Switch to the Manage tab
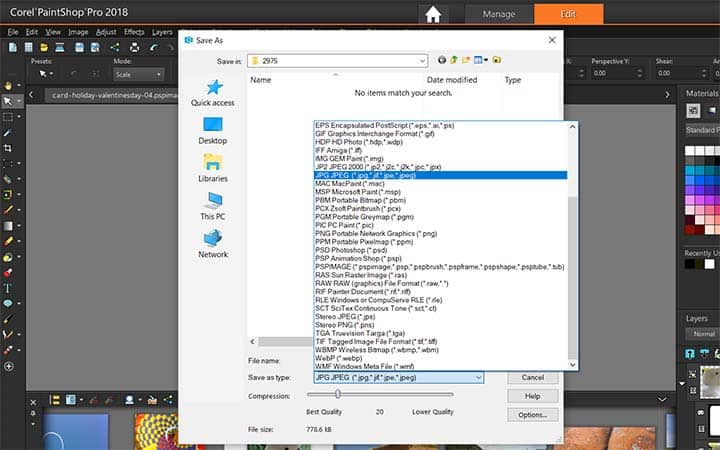The width and height of the screenshot is (720, 450). click(499, 14)
